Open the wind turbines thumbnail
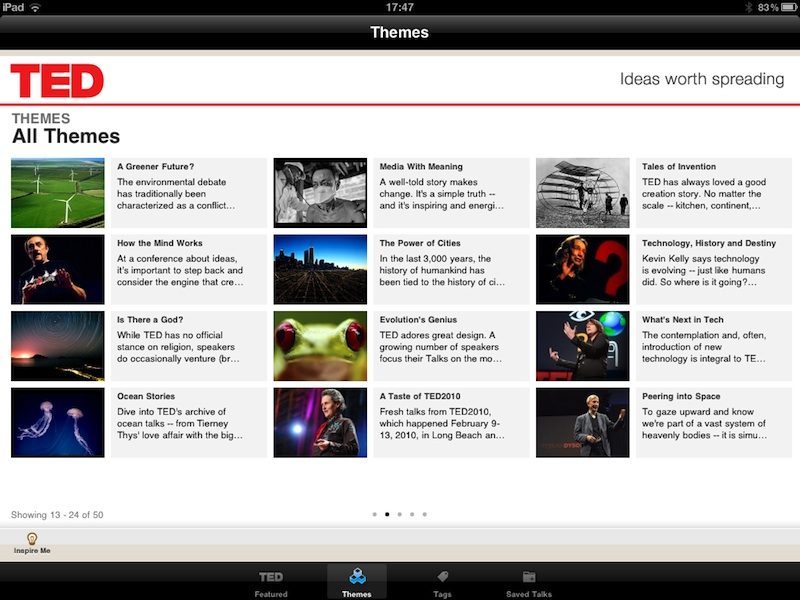 point(58,193)
